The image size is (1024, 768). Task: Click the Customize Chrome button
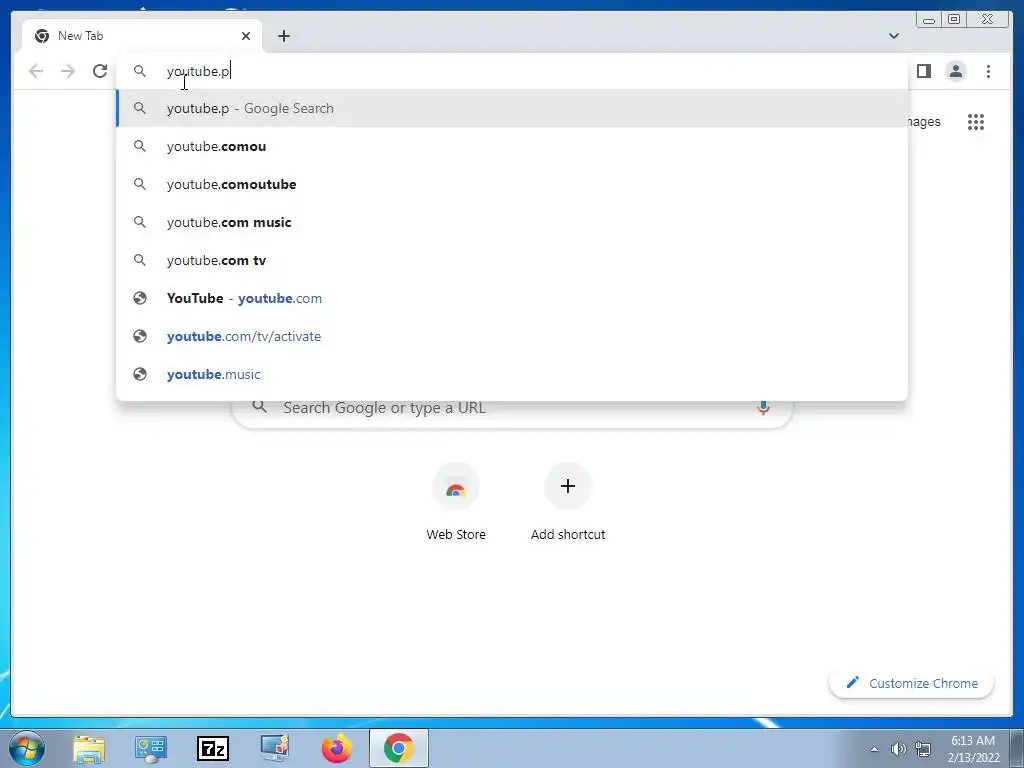[x=911, y=683]
